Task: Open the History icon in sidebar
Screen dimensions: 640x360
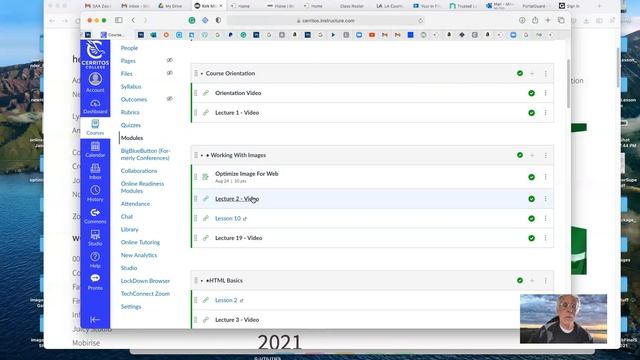Action: (95, 193)
